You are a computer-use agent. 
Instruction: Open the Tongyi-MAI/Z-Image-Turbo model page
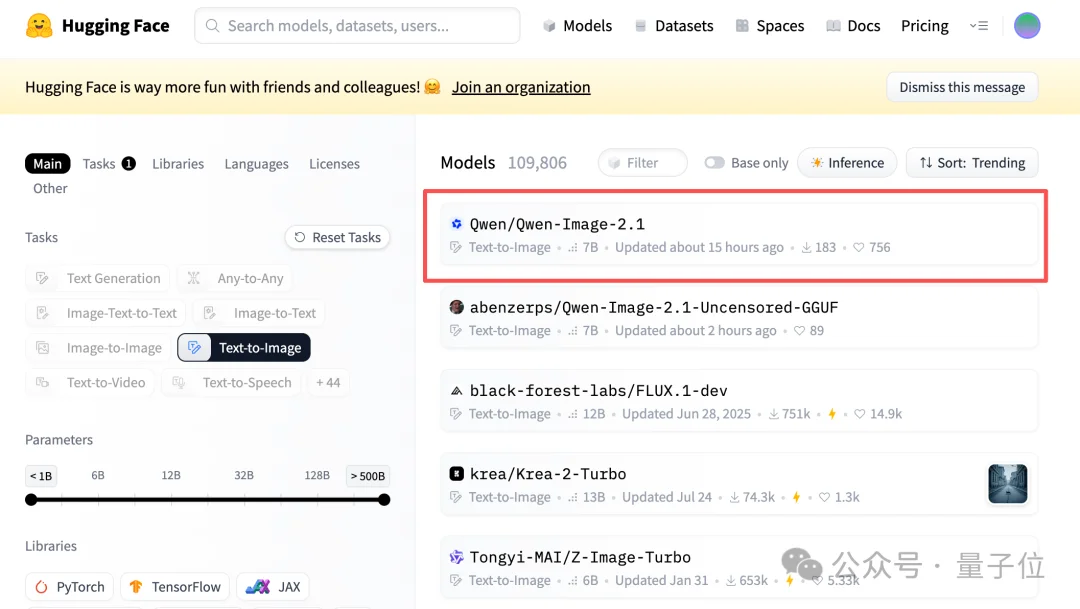[x=738, y=568]
